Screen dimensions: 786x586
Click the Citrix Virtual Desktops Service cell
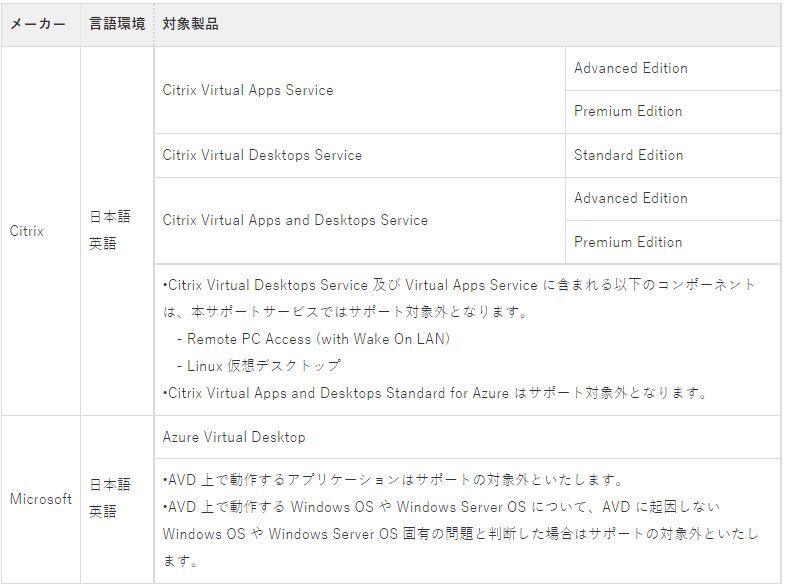pyautogui.click(x=262, y=155)
